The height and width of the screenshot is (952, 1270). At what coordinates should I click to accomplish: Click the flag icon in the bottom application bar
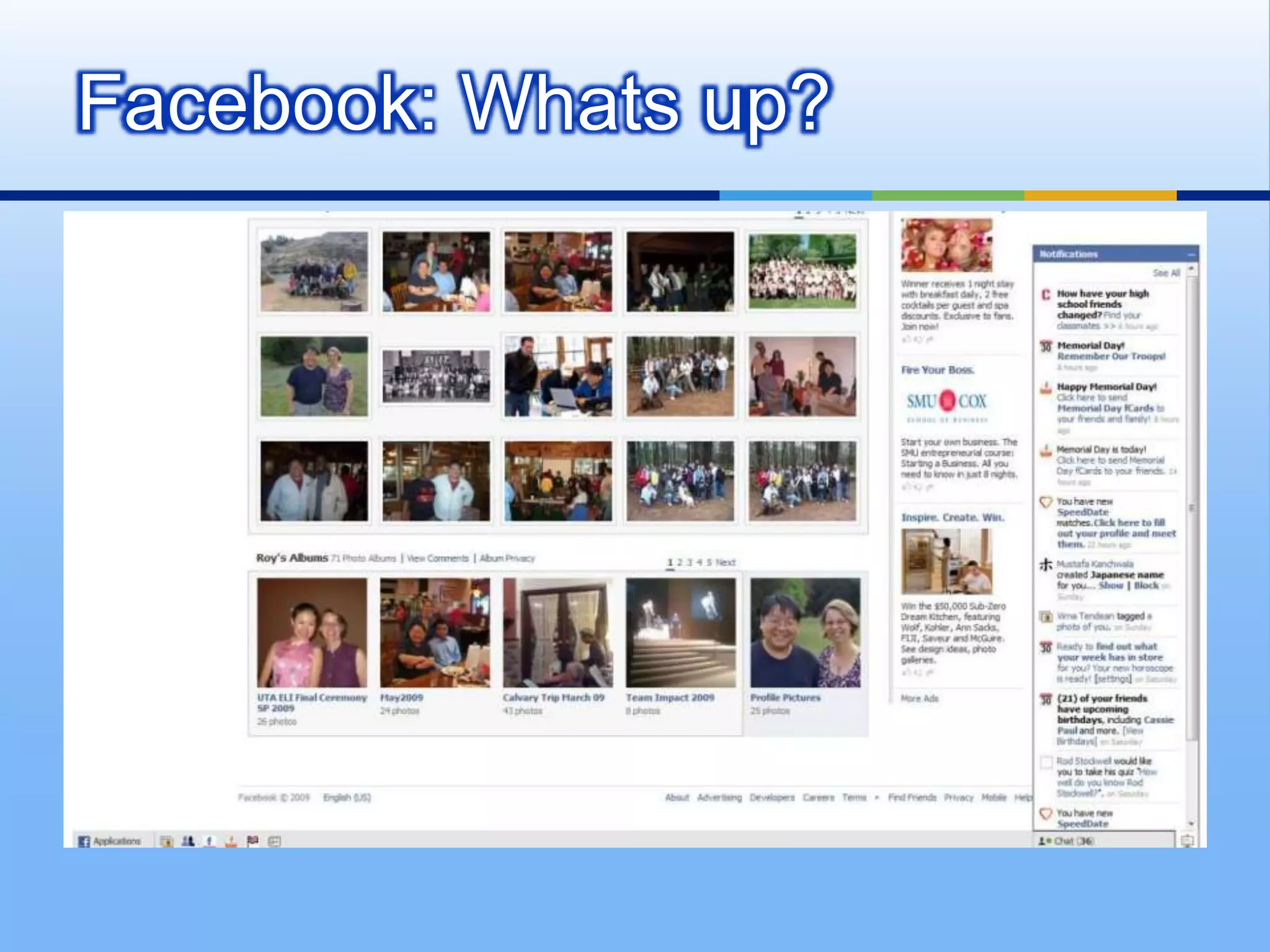[x=252, y=841]
